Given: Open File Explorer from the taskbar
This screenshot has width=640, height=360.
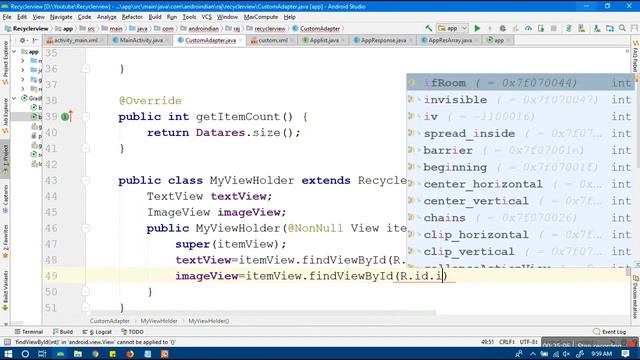Looking at the screenshot, I should pyautogui.click(x=78, y=354).
